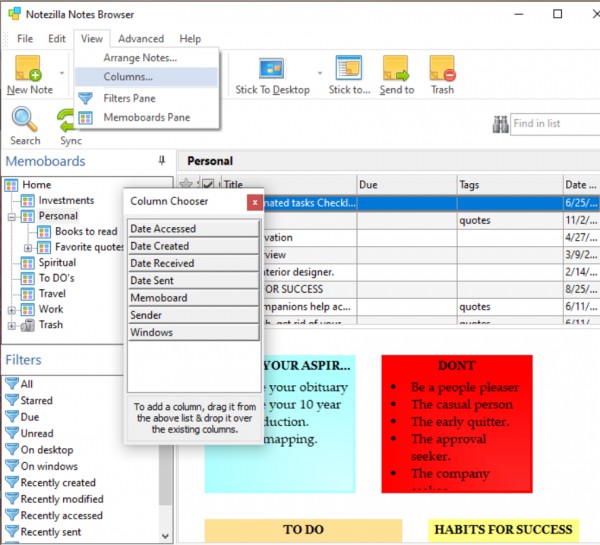Click the Sync arrows icon

[66, 121]
